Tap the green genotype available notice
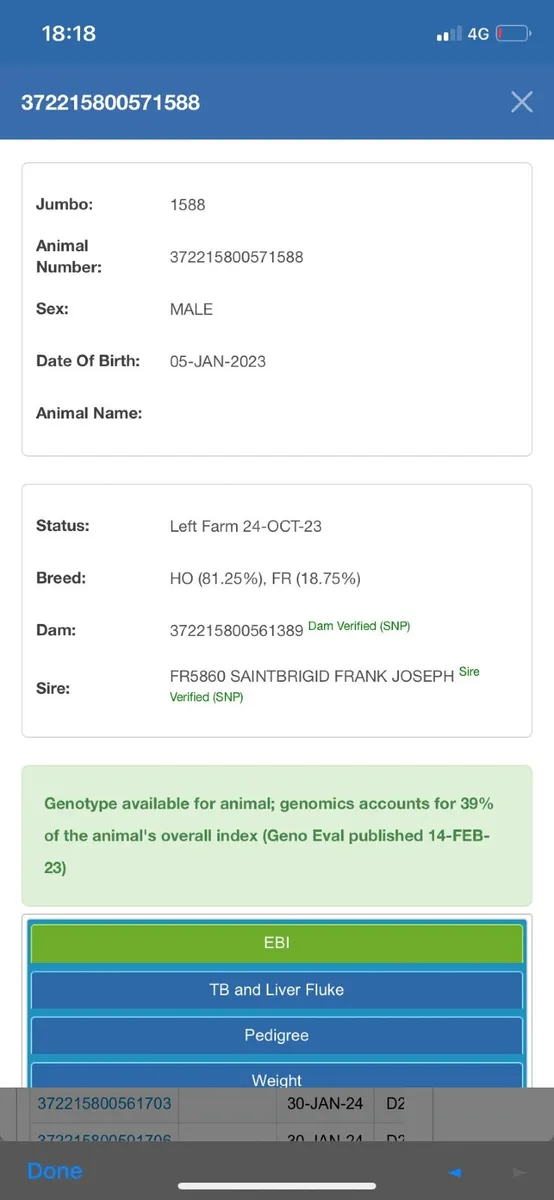The width and height of the screenshot is (554, 1200). click(x=277, y=836)
